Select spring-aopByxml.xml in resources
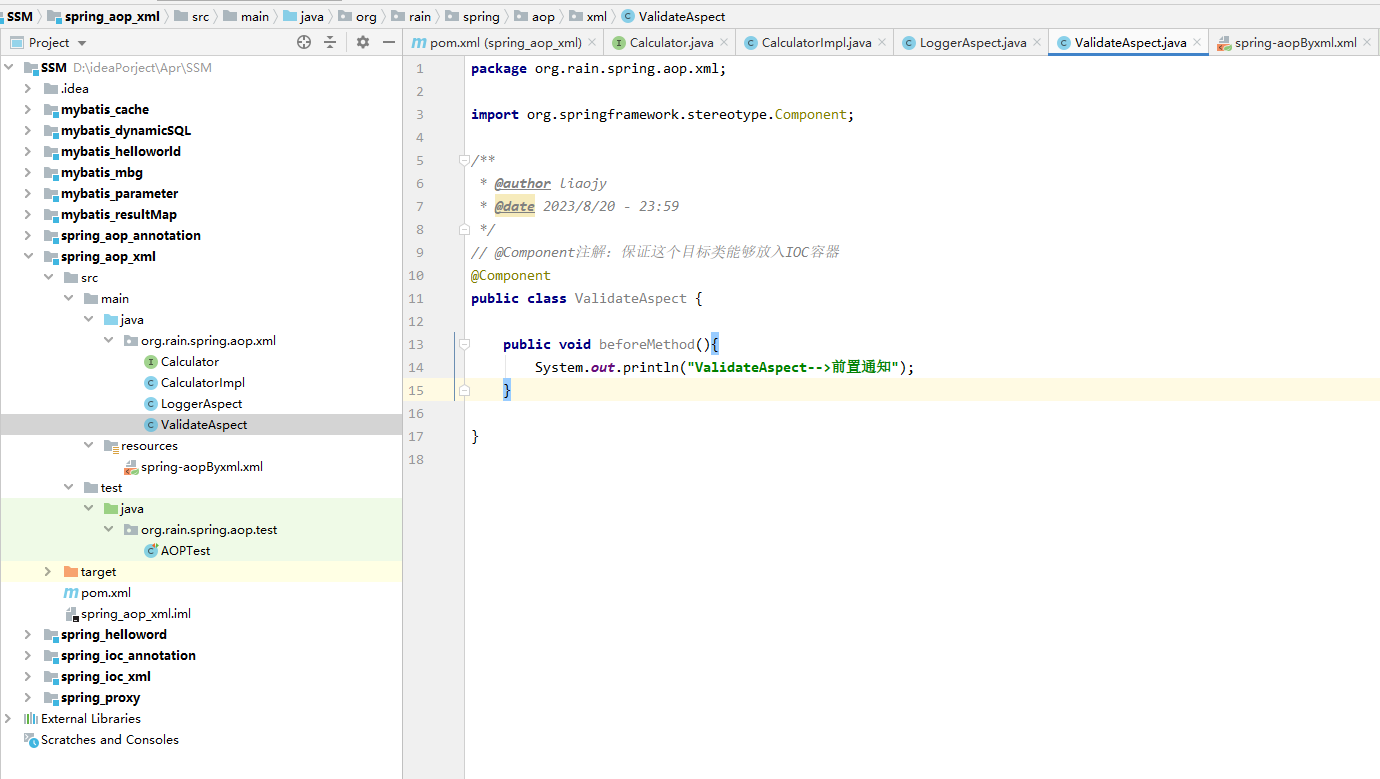Image resolution: width=1380 pixels, height=779 pixels. [x=202, y=467]
